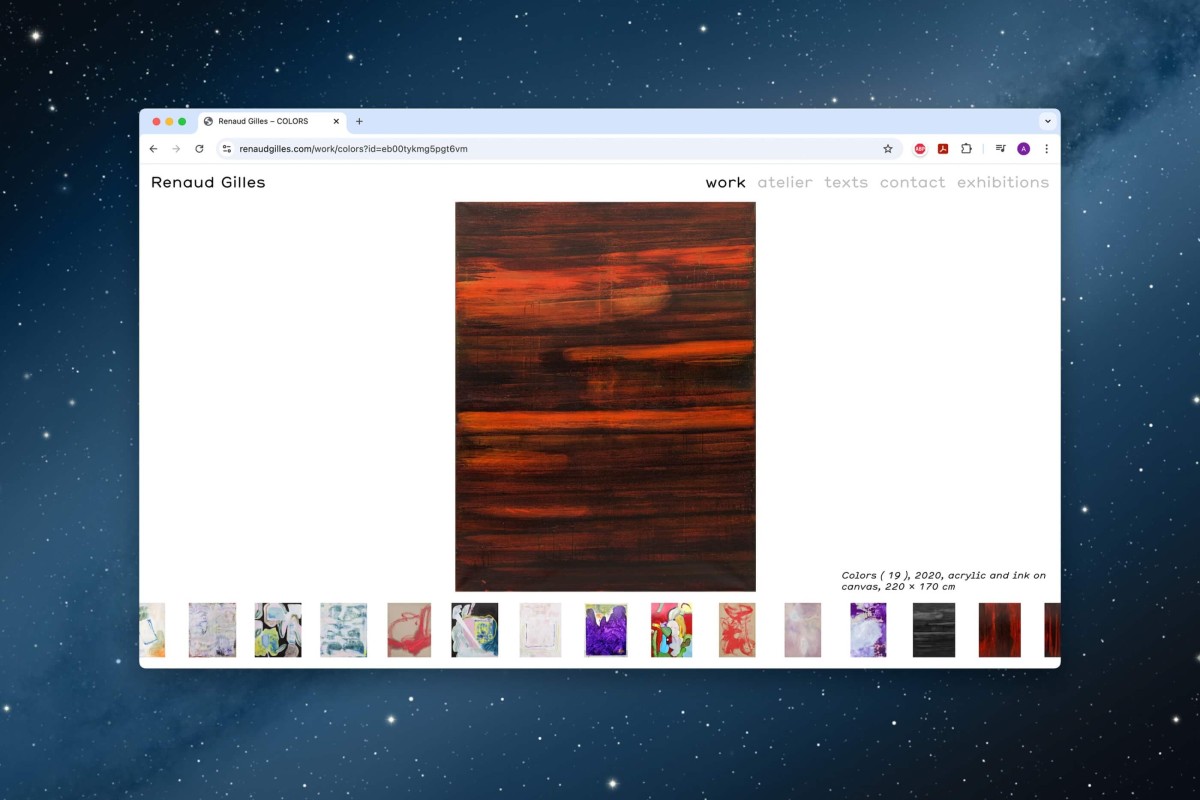Open the black and gray monochrome thumbnail

(934, 630)
